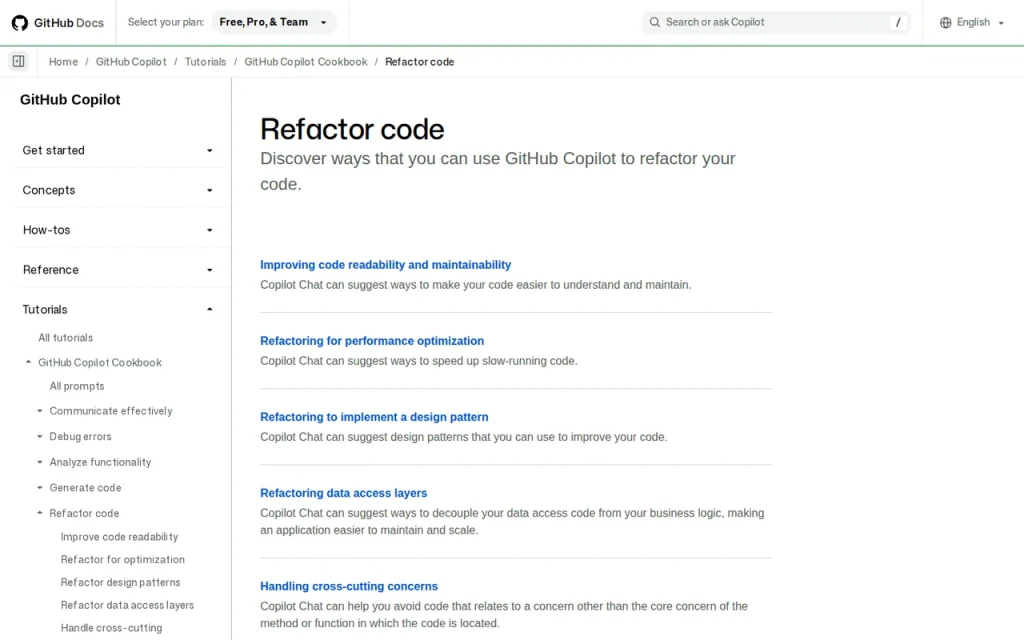The image size is (1024, 640).
Task: Open Handling cross-cutting concerns article
Action: 349,586
